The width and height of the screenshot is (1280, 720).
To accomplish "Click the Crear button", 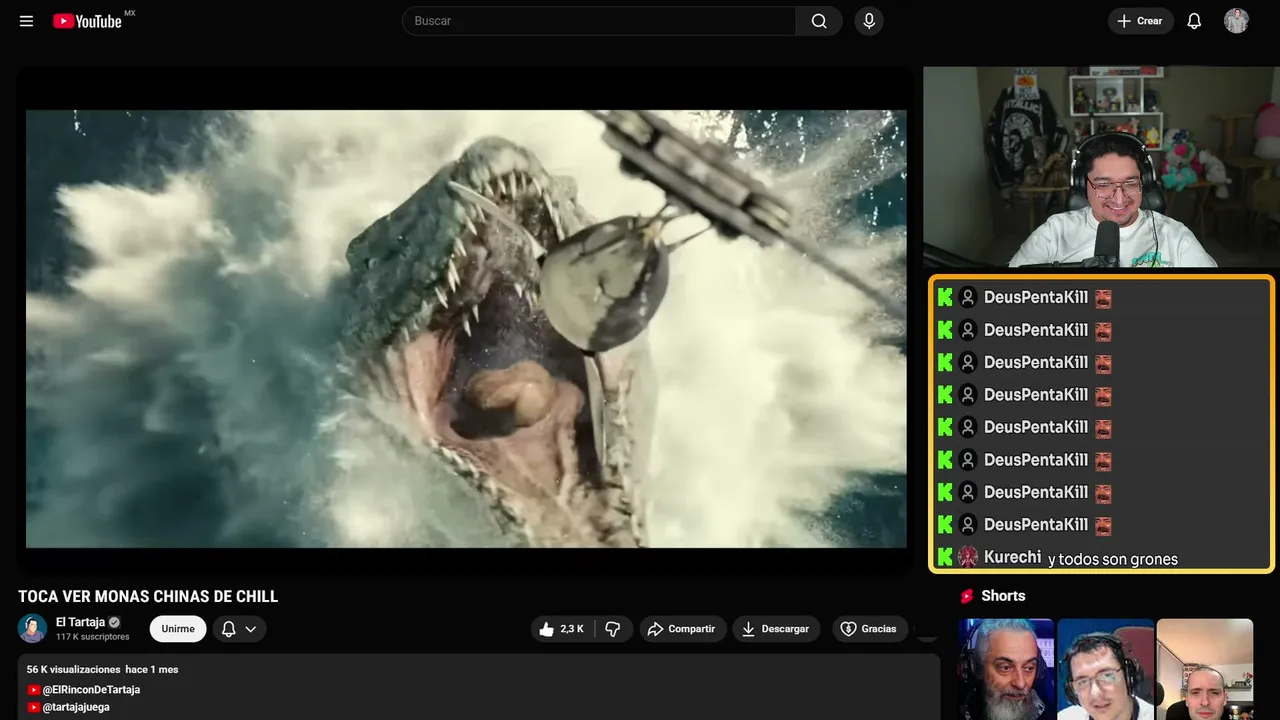I will click(1140, 21).
